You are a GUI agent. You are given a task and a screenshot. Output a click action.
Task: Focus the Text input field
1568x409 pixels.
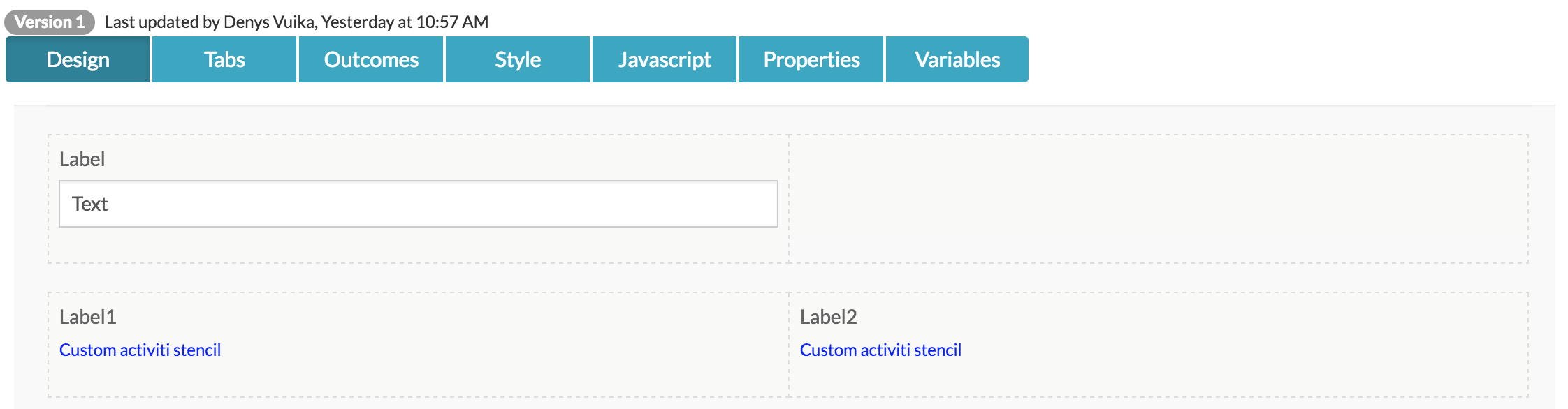(419, 204)
